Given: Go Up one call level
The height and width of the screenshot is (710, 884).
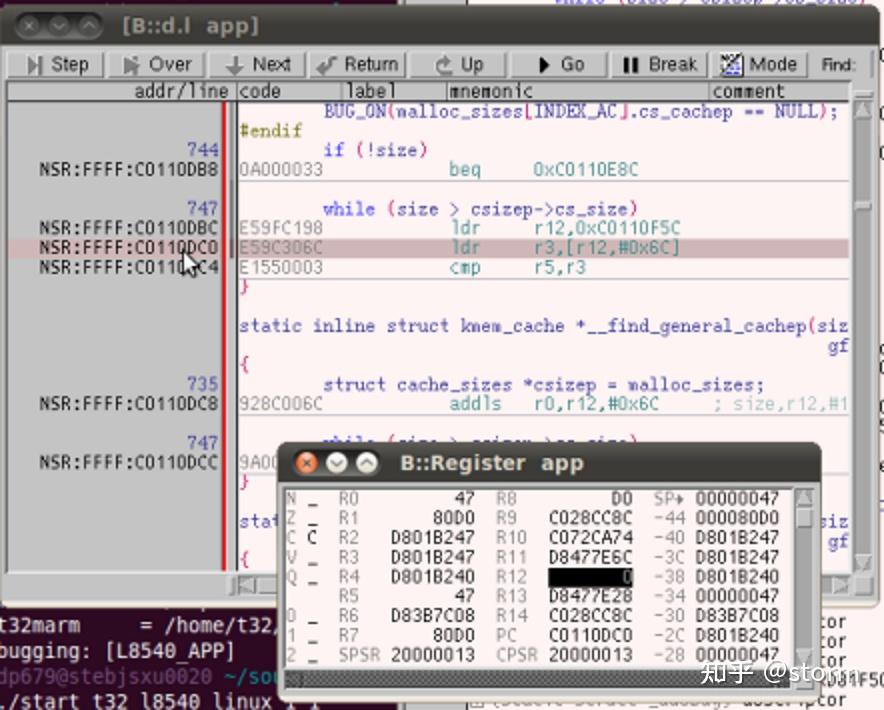Looking at the screenshot, I should coord(458,64).
